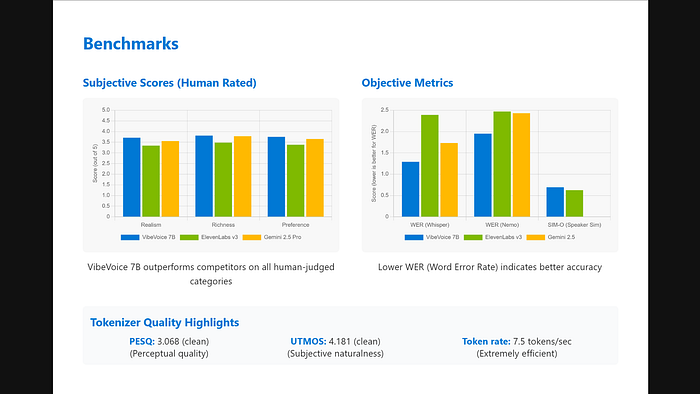This screenshot has height=394, width=700.
Task: Toggle ElevenLabs v3 legend in Objective Metrics chart
Action: coord(493,237)
